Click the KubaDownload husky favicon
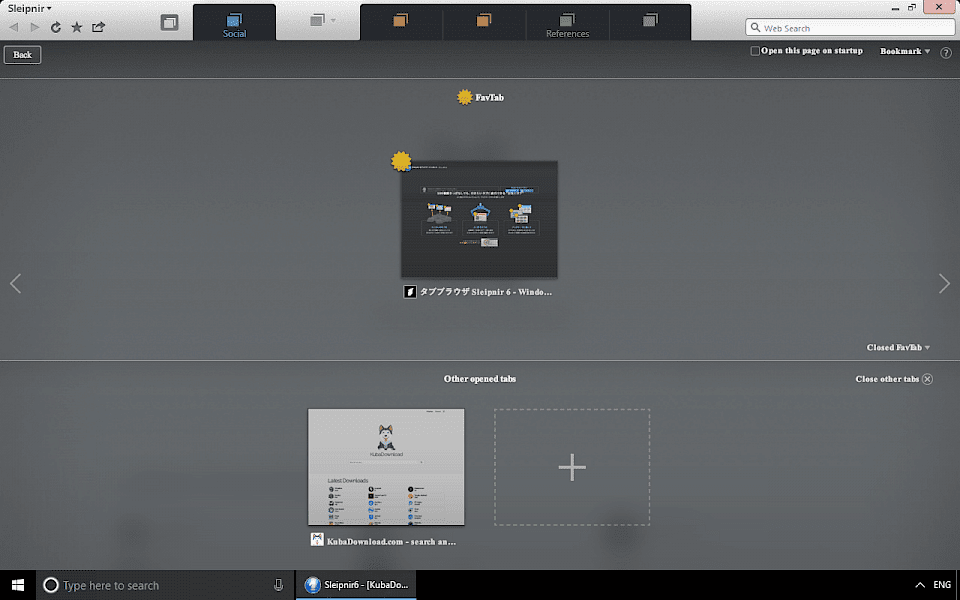960x600 pixels. tap(317, 539)
